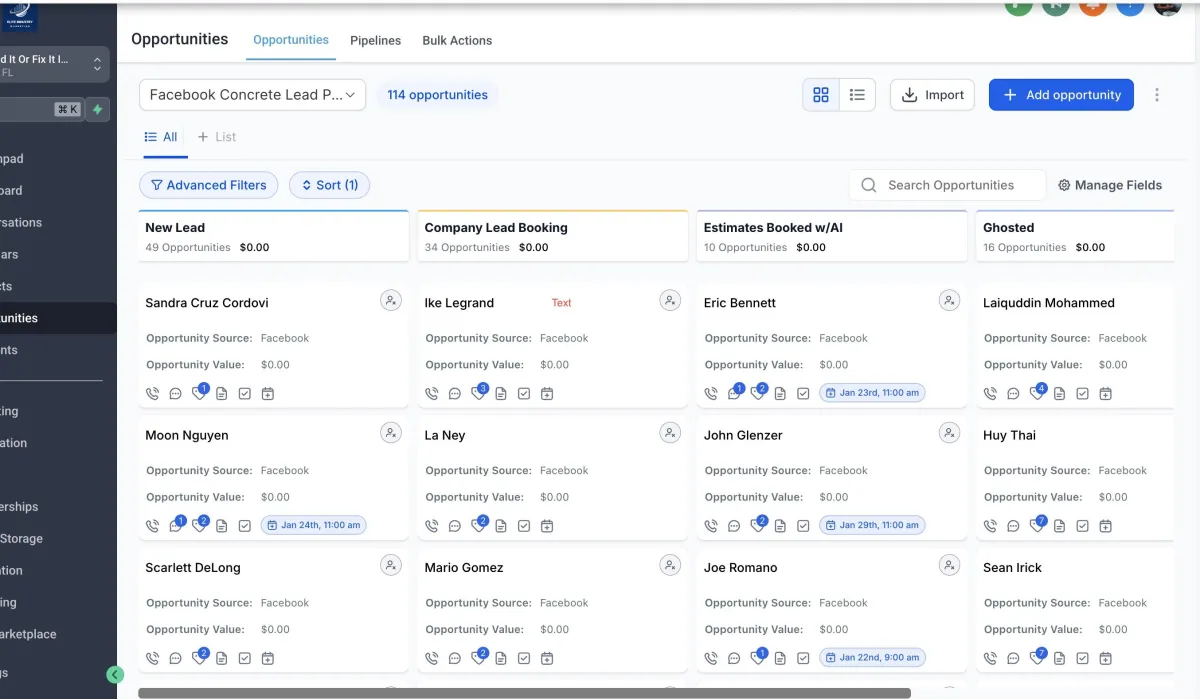Image resolution: width=1200 pixels, height=699 pixels.
Task: Click the Add opportunity button
Action: [x=1061, y=95]
